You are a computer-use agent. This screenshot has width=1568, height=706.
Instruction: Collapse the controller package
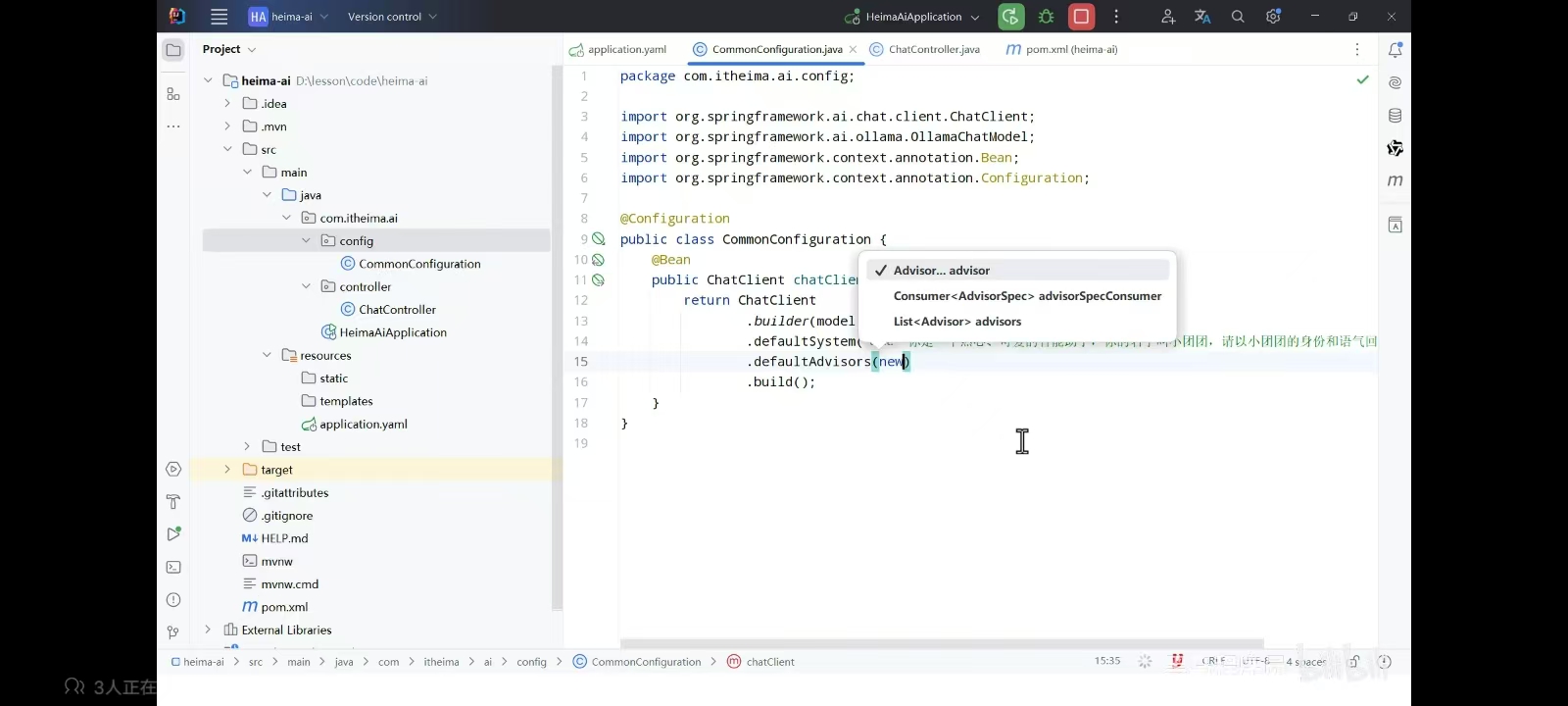(306, 286)
